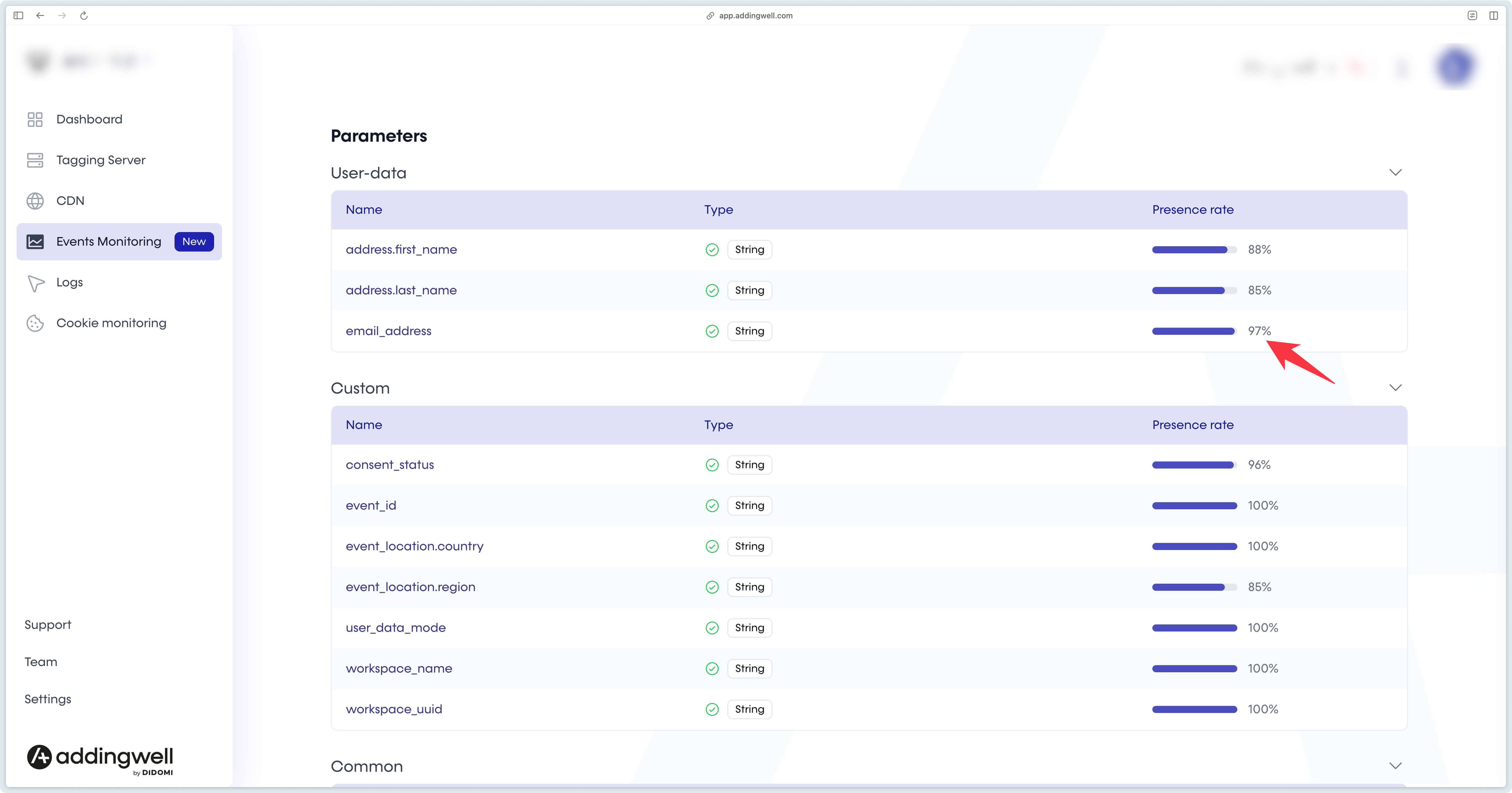This screenshot has height=793, width=1512.
Task: Click the Cookie monitoring cookie icon
Action: [35, 323]
